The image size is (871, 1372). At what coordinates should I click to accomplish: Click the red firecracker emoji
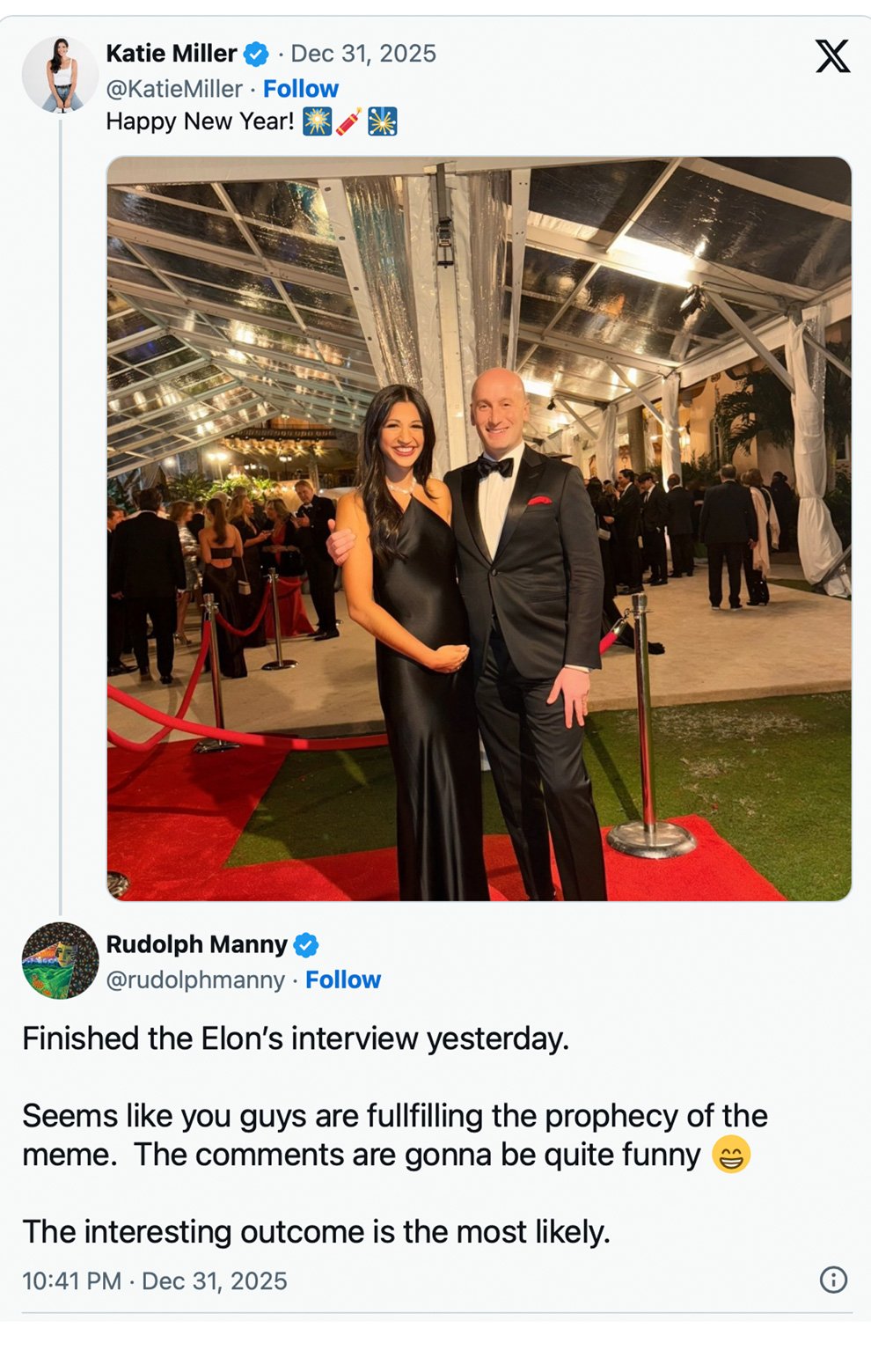tap(348, 121)
